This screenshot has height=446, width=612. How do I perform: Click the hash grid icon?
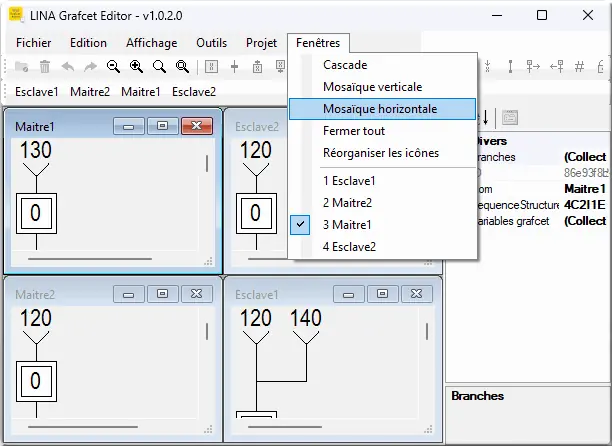click(x=579, y=66)
